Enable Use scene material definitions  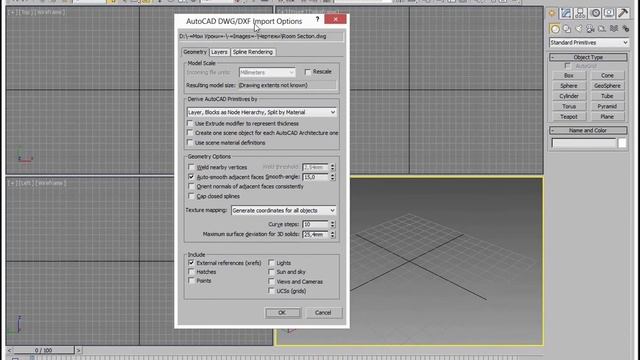click(190, 142)
